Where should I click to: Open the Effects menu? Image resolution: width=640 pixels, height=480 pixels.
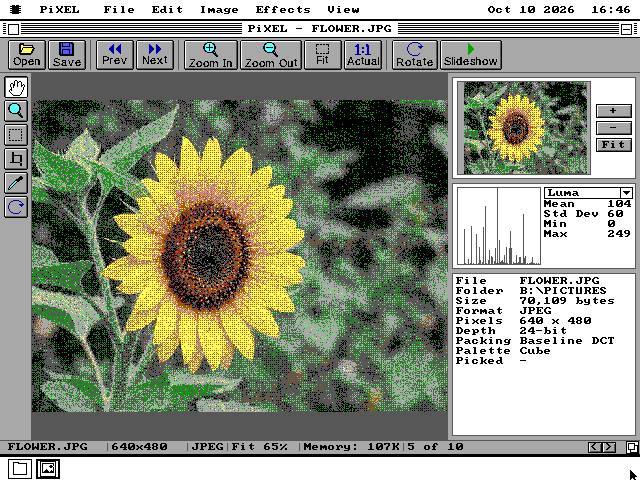tap(283, 9)
